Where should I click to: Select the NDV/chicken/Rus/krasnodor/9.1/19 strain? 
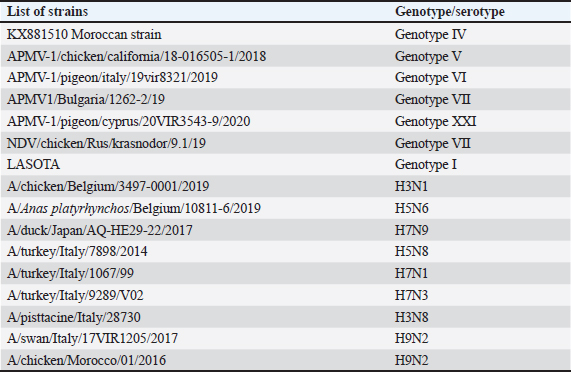(106, 143)
